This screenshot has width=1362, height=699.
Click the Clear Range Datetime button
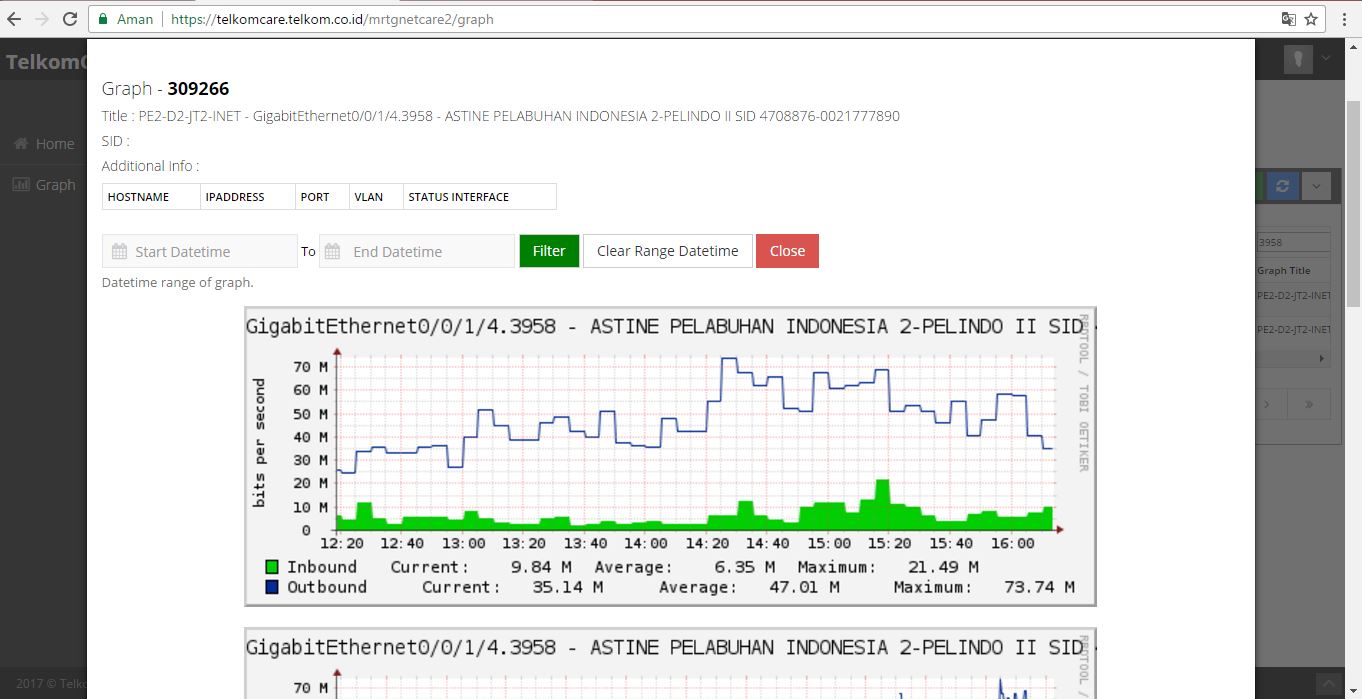tap(667, 250)
